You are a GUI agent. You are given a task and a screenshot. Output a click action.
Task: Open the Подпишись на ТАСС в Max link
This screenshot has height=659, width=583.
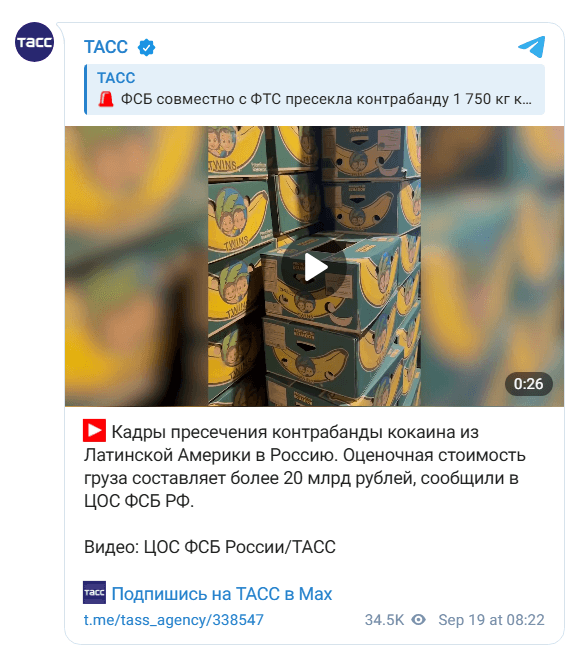(222, 594)
